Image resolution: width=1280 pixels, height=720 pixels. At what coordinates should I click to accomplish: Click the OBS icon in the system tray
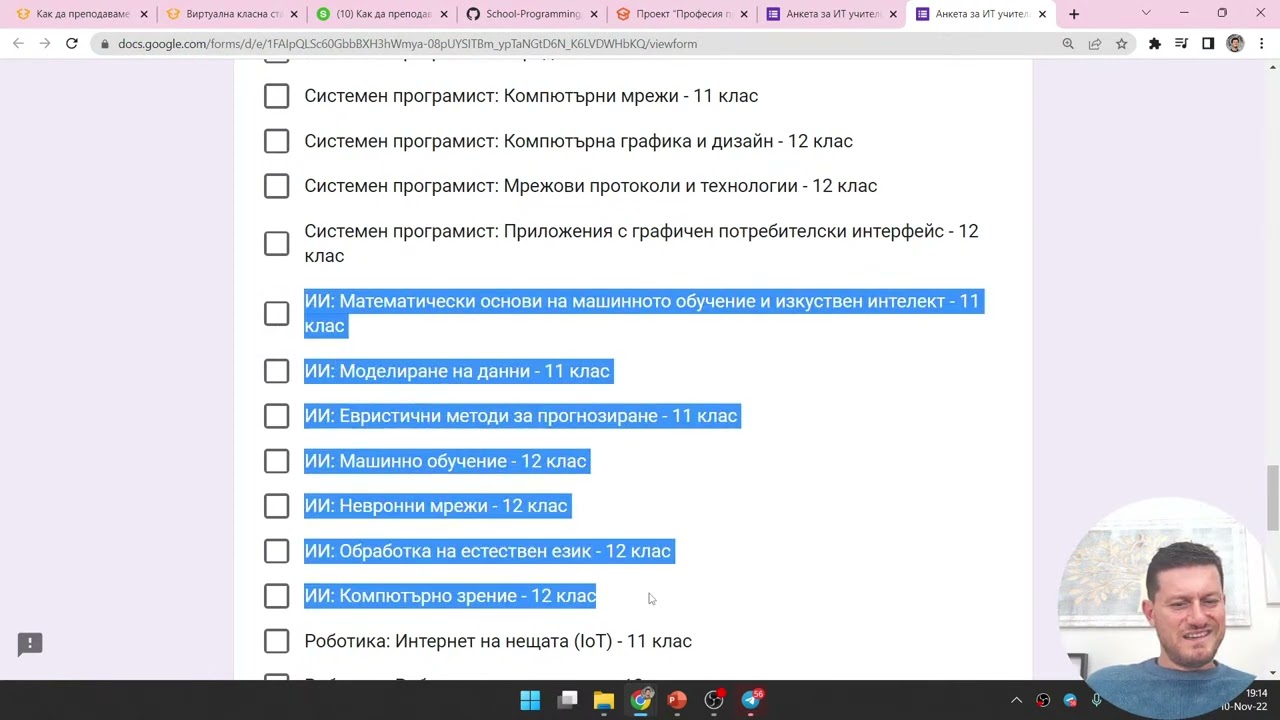tap(1043, 700)
